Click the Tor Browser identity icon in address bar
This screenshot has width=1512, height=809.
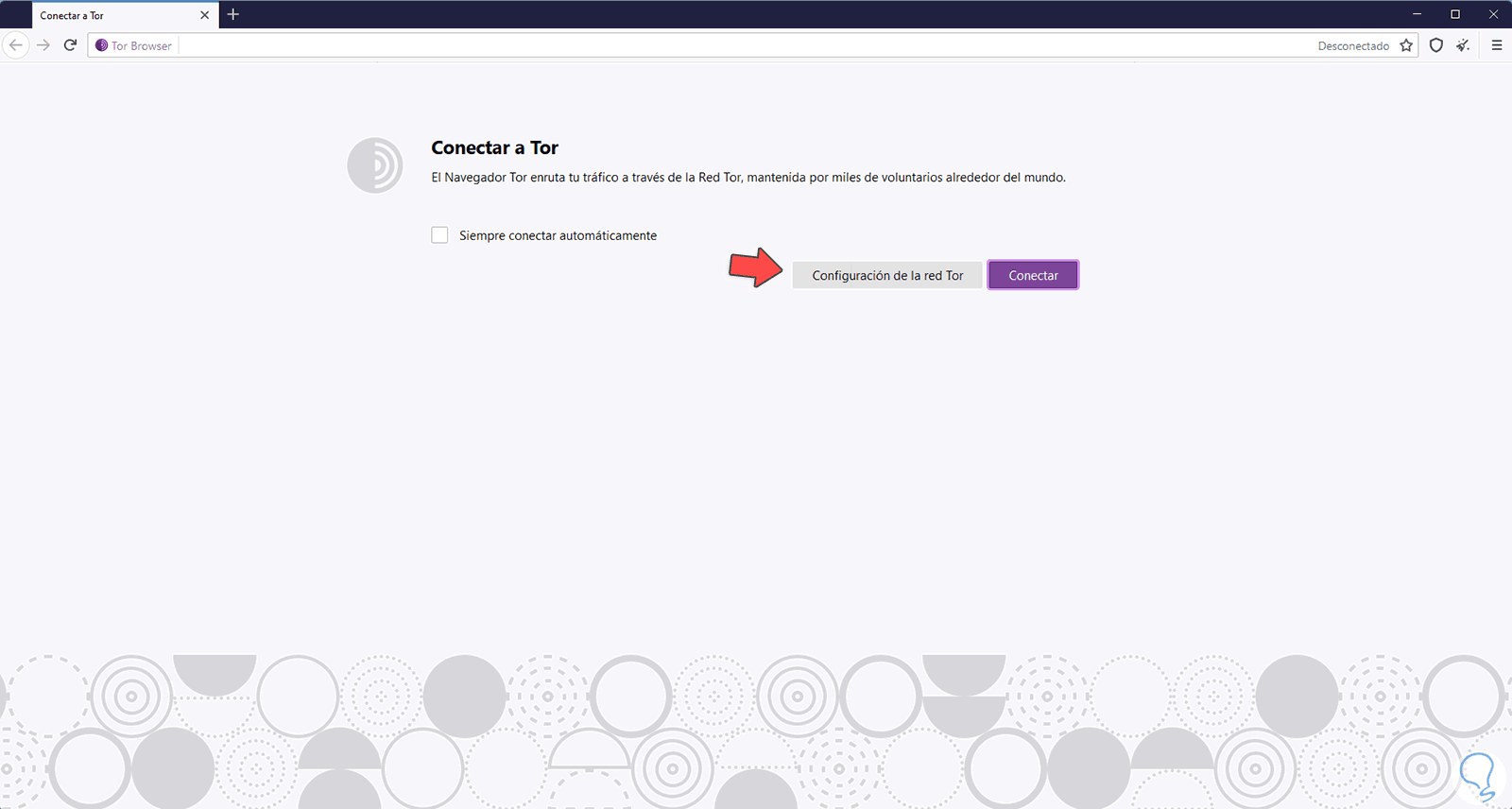(102, 45)
